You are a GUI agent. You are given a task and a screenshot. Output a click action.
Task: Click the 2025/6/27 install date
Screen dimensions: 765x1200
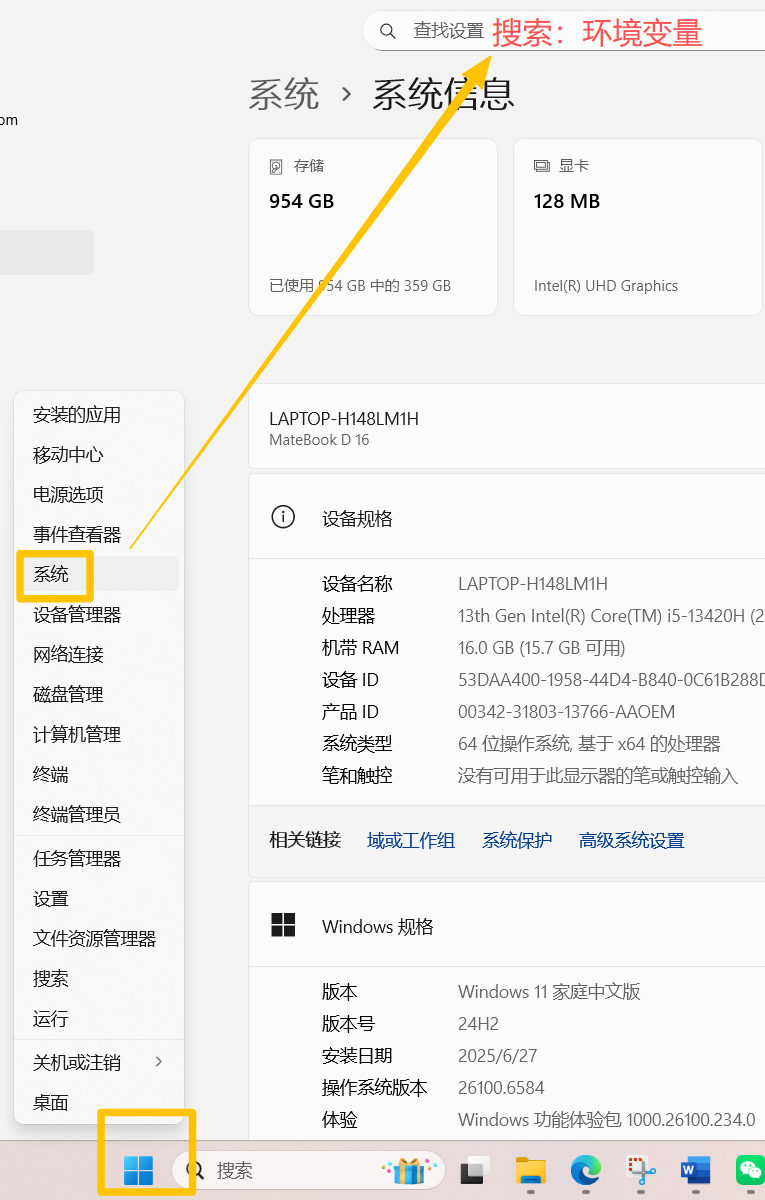(498, 1055)
